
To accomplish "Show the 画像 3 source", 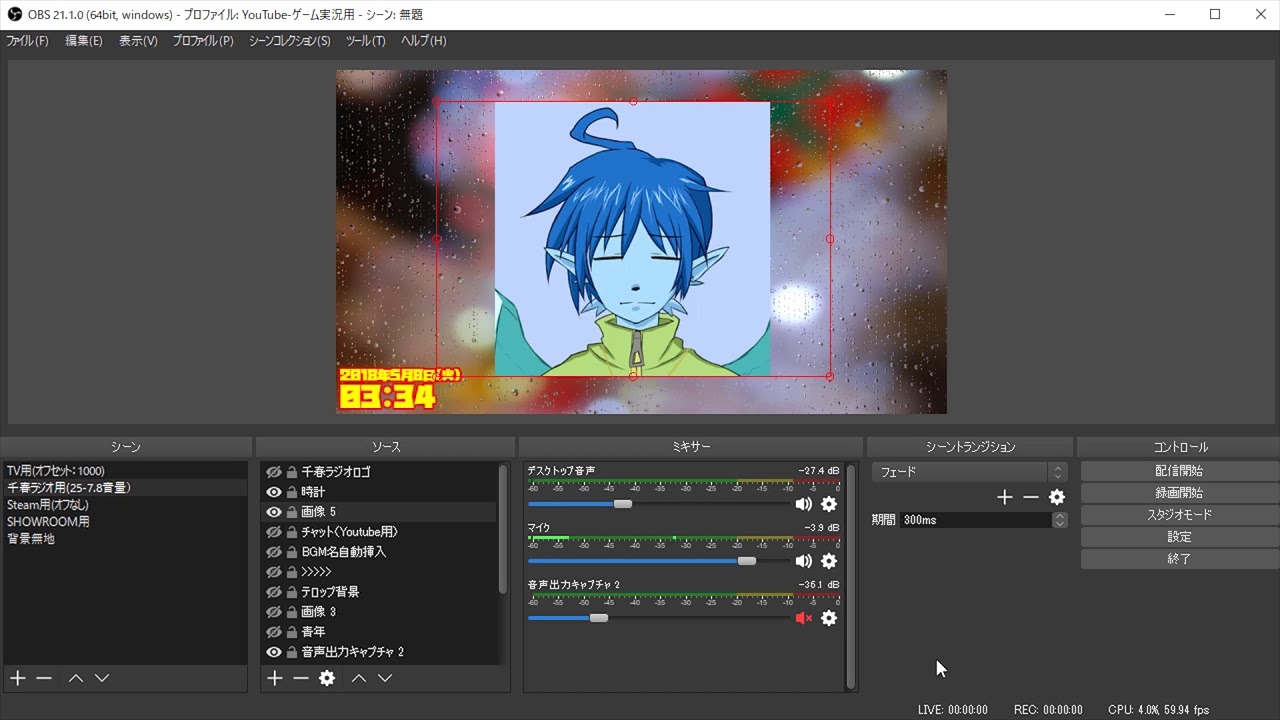I will pos(273,612).
